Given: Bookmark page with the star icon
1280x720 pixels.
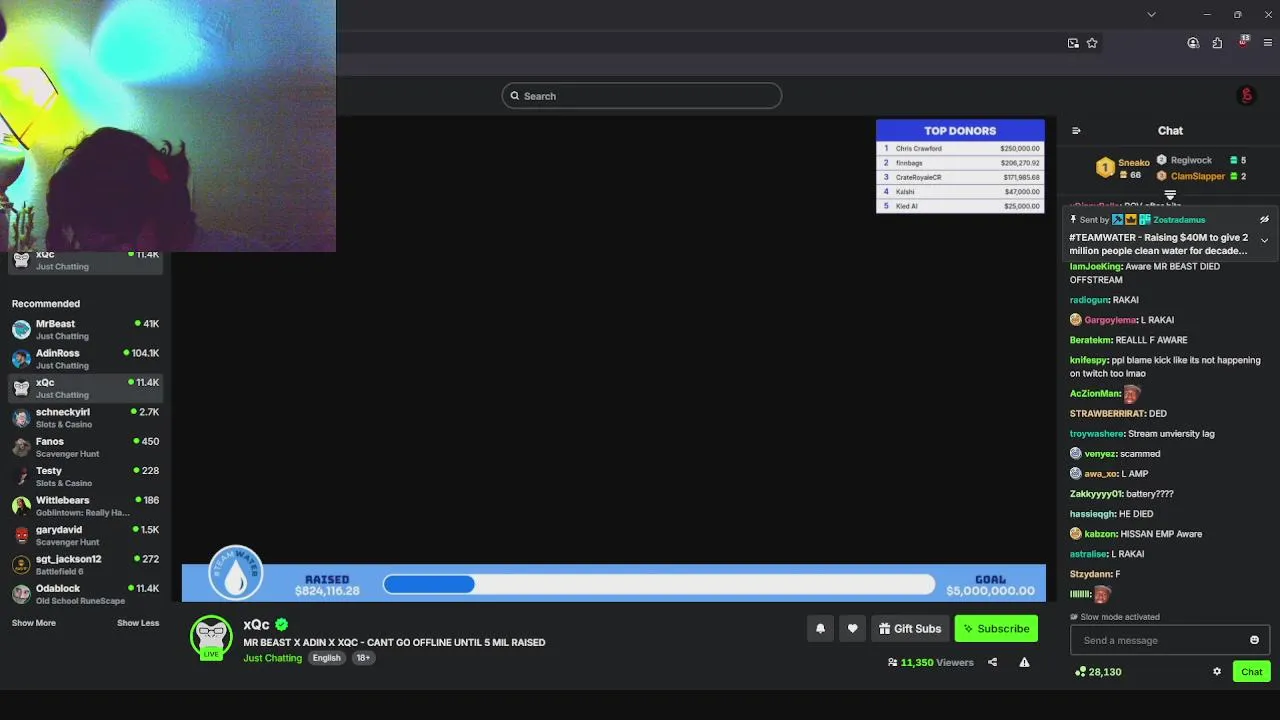Looking at the screenshot, I should (x=1092, y=43).
